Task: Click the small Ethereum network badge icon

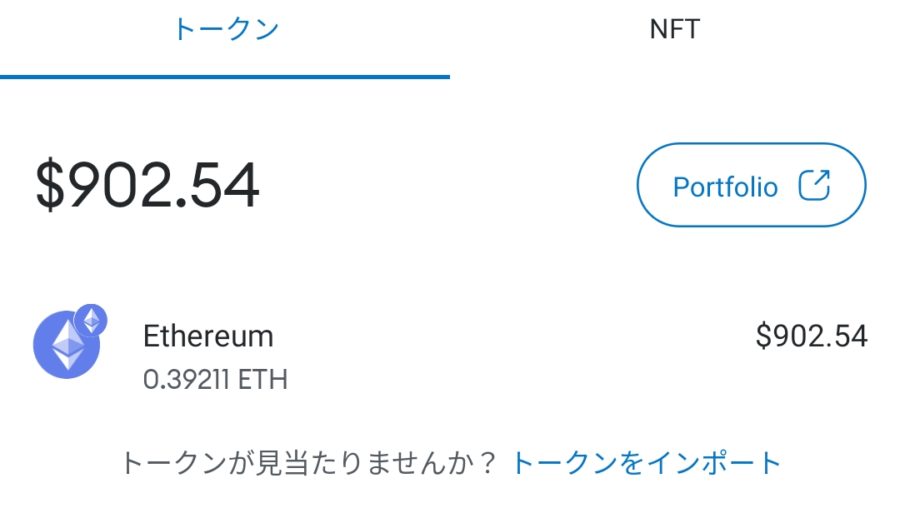Action: [92, 320]
